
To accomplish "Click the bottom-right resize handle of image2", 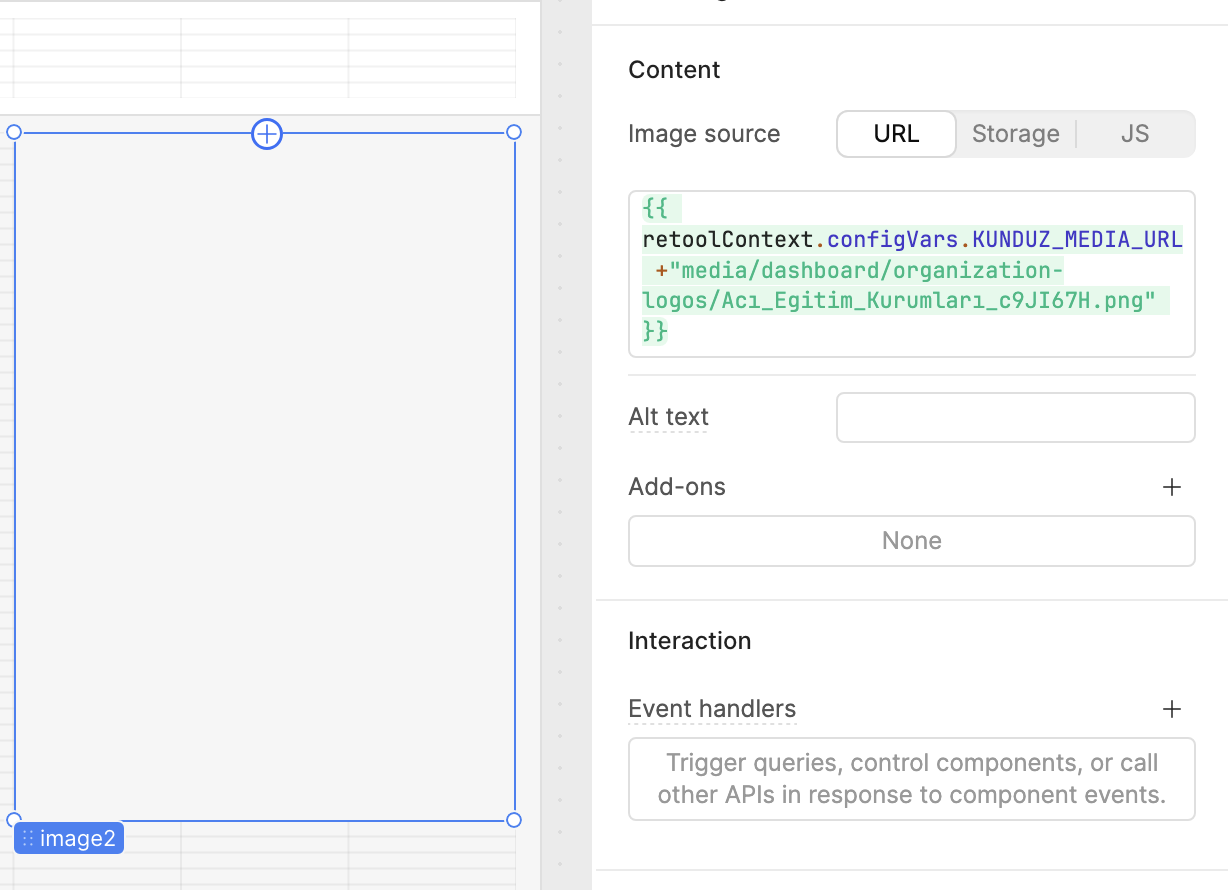I will 514,820.
